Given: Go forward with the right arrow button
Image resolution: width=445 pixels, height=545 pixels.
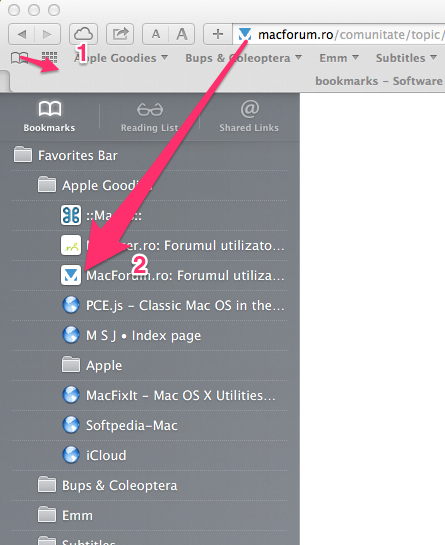Looking at the screenshot, I should [48, 34].
